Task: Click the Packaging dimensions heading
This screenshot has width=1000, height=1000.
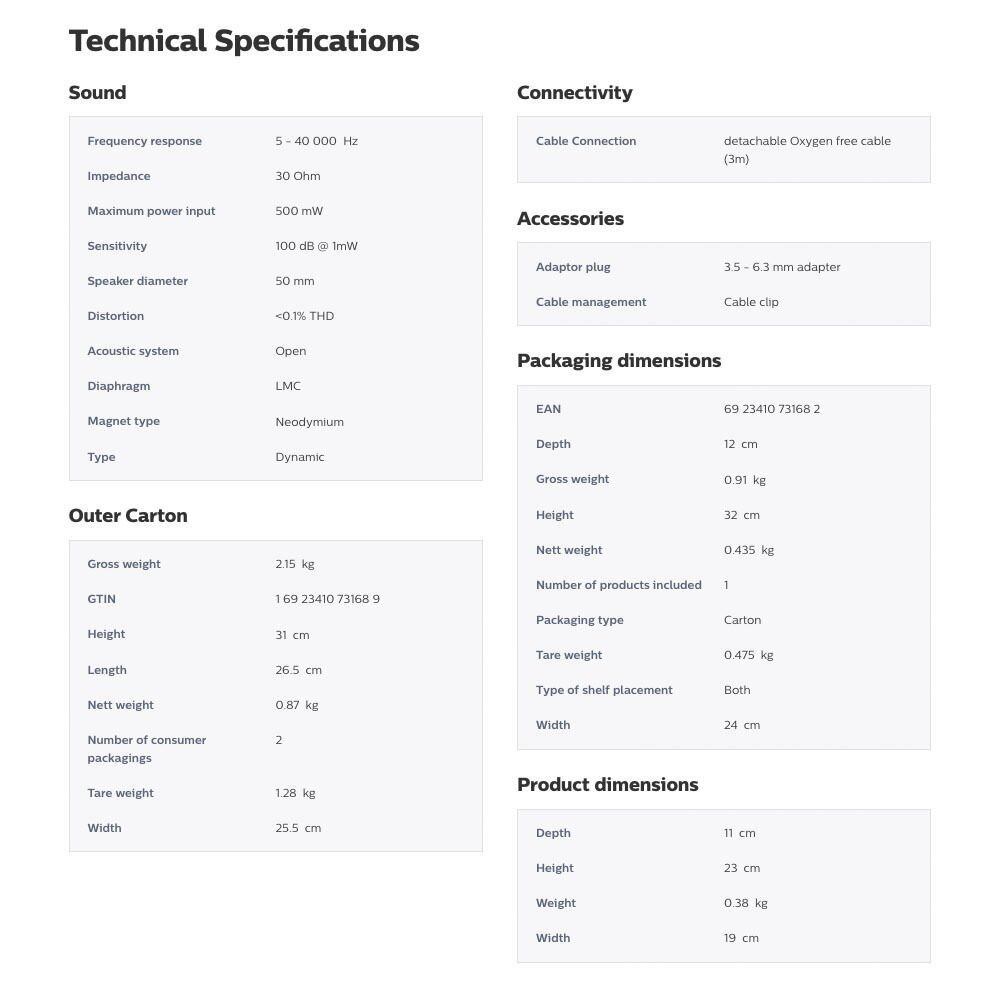Action: tap(619, 361)
